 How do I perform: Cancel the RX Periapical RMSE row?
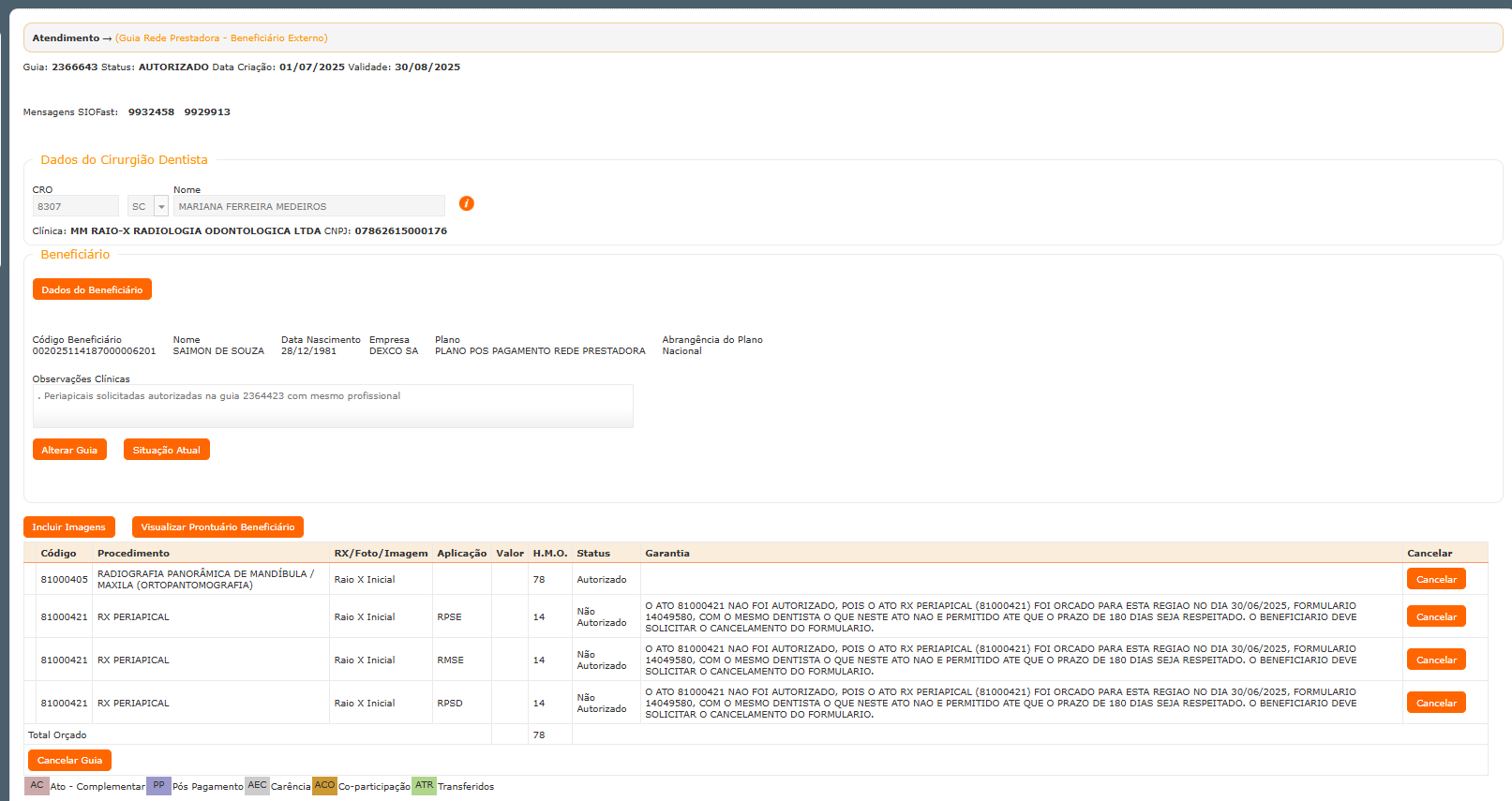coord(1435,660)
